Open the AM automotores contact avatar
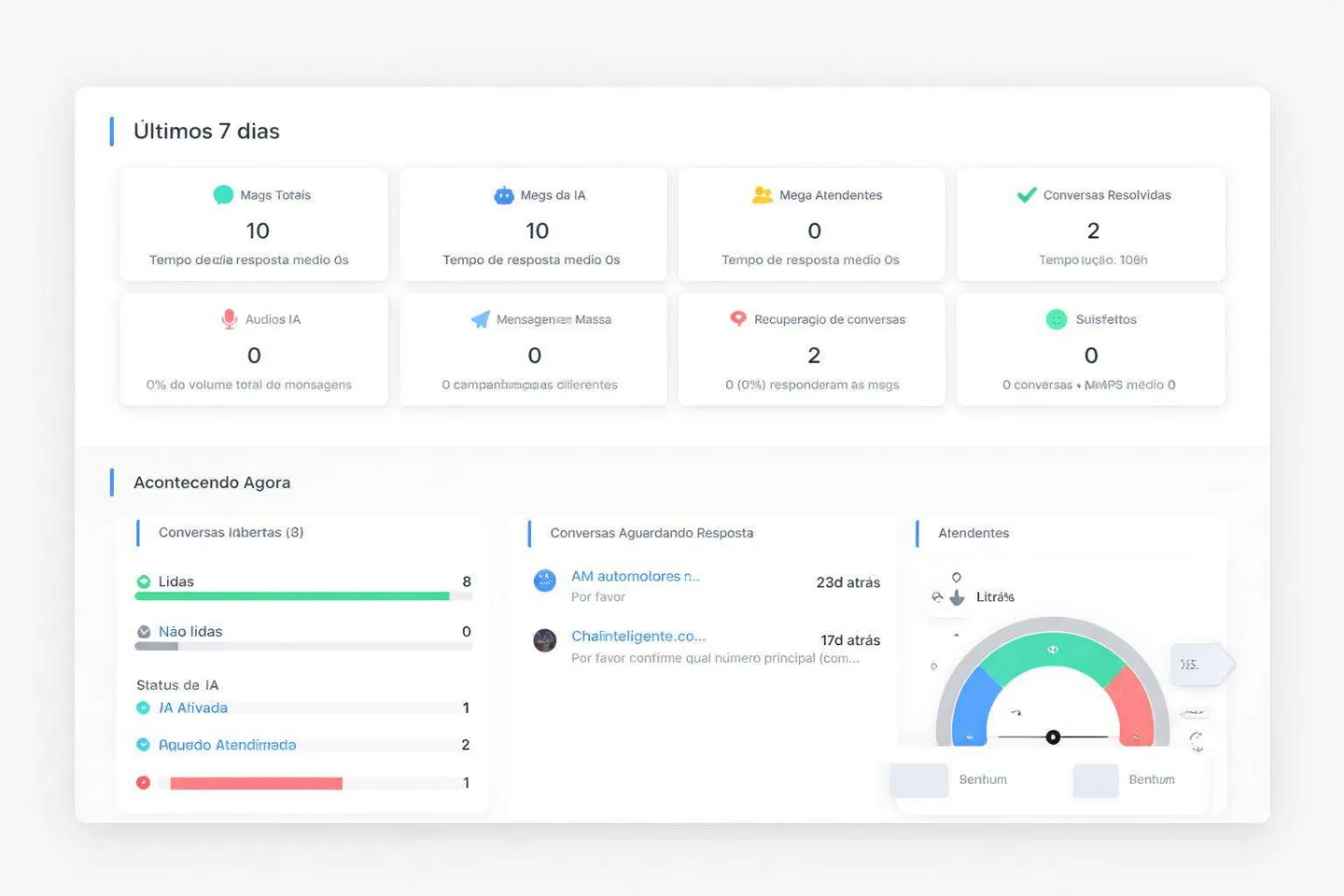Screen dimensions: 1344x896 [545, 581]
